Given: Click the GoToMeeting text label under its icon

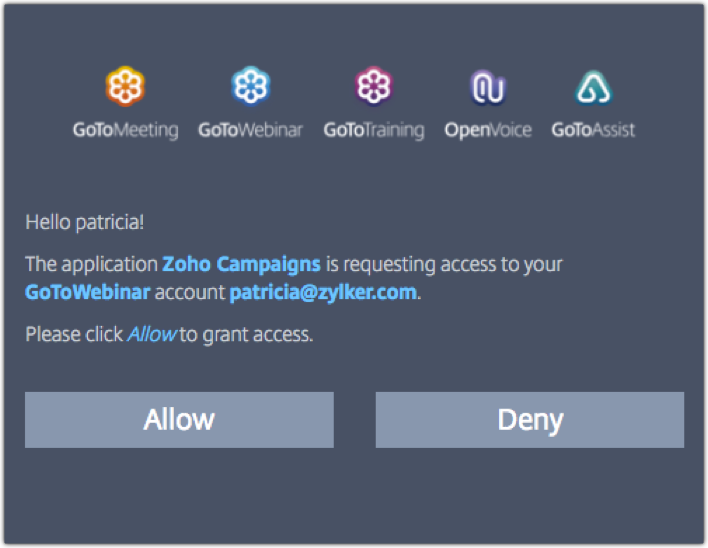Looking at the screenshot, I should [125, 130].
